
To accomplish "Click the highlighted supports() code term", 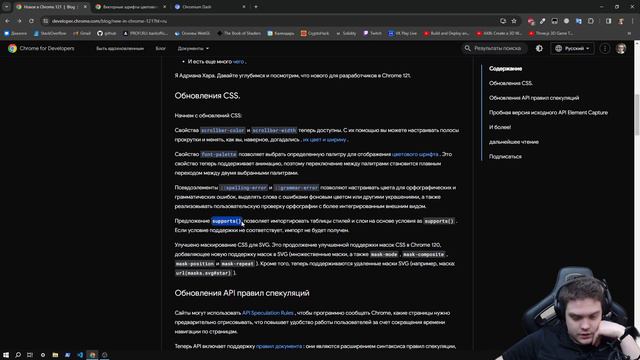I will pos(227,221).
